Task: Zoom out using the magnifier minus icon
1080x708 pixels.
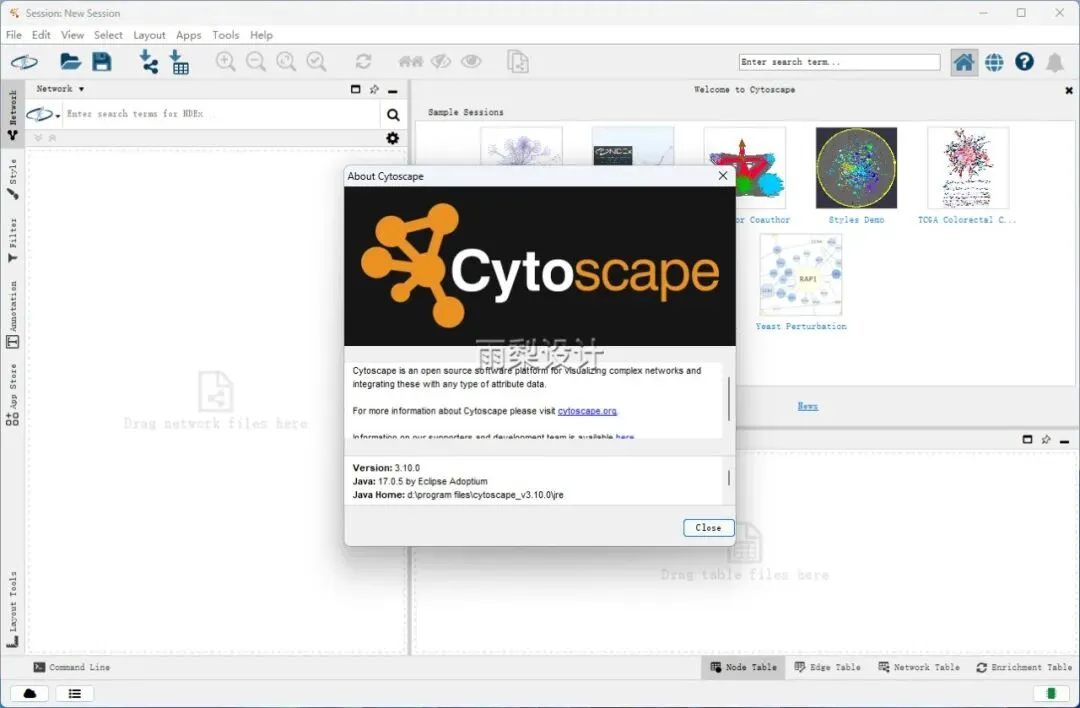Action: pyautogui.click(x=256, y=62)
